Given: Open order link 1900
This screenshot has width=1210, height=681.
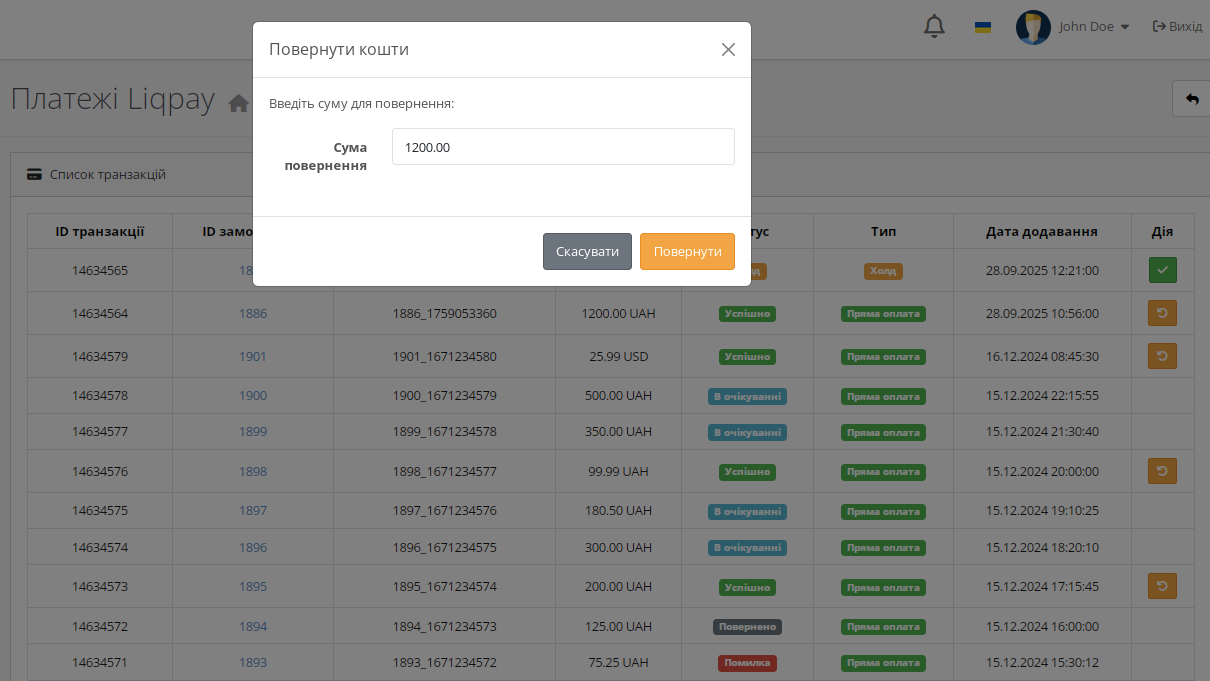Looking at the screenshot, I should 253,395.
